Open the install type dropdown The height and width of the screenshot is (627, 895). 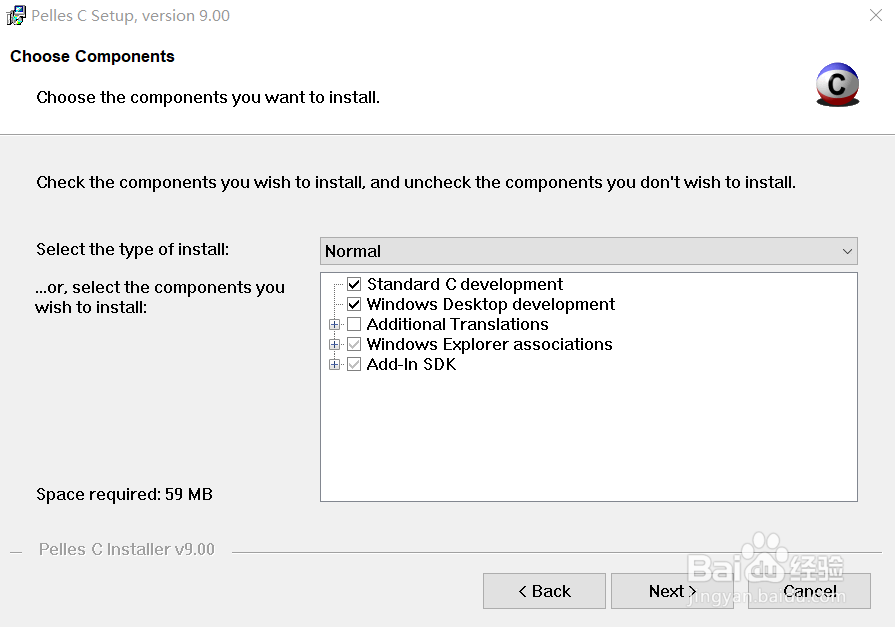pyautogui.click(x=588, y=251)
